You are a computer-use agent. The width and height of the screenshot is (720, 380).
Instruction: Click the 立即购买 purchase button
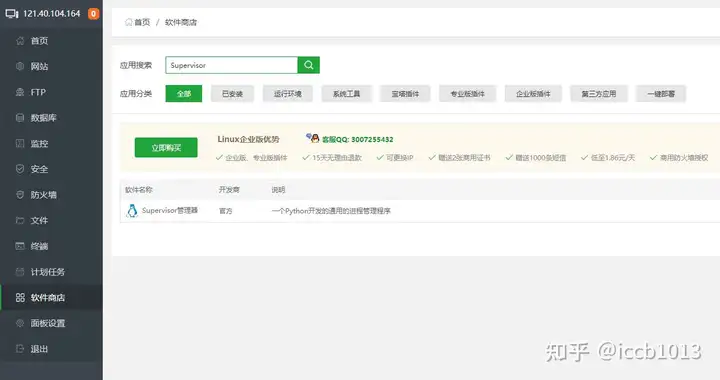pos(166,148)
